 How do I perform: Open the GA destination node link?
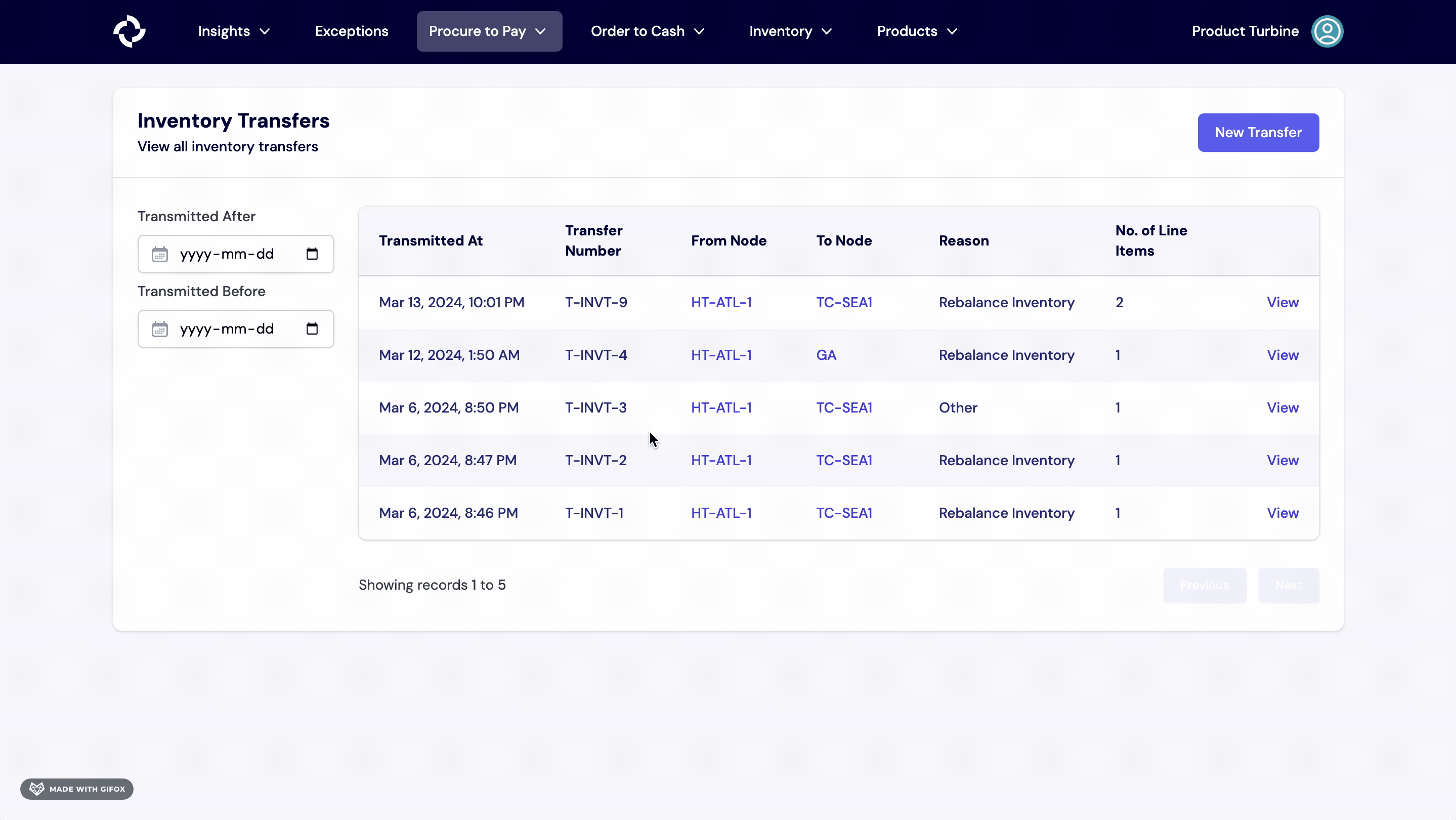click(x=826, y=355)
